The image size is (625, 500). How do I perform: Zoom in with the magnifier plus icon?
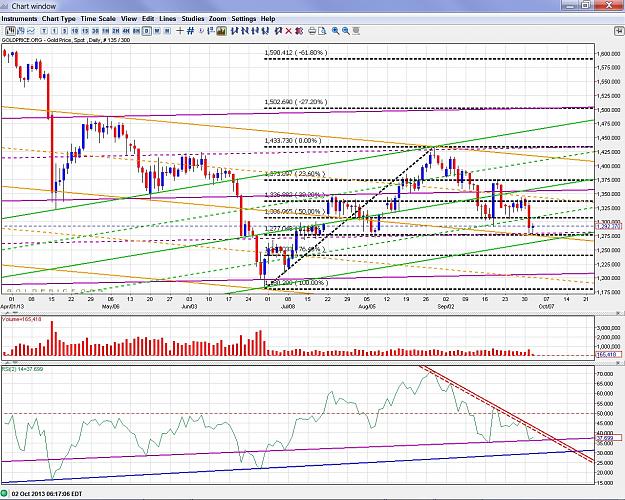click(336, 31)
